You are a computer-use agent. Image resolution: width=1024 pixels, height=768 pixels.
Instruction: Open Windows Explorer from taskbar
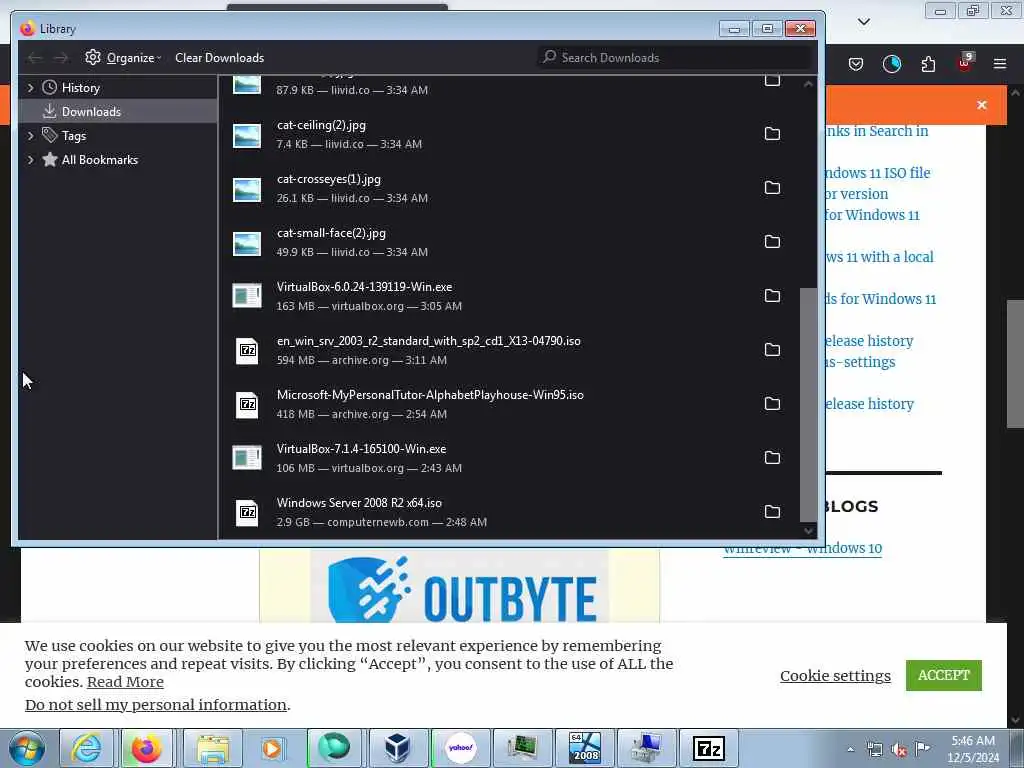[x=212, y=748]
